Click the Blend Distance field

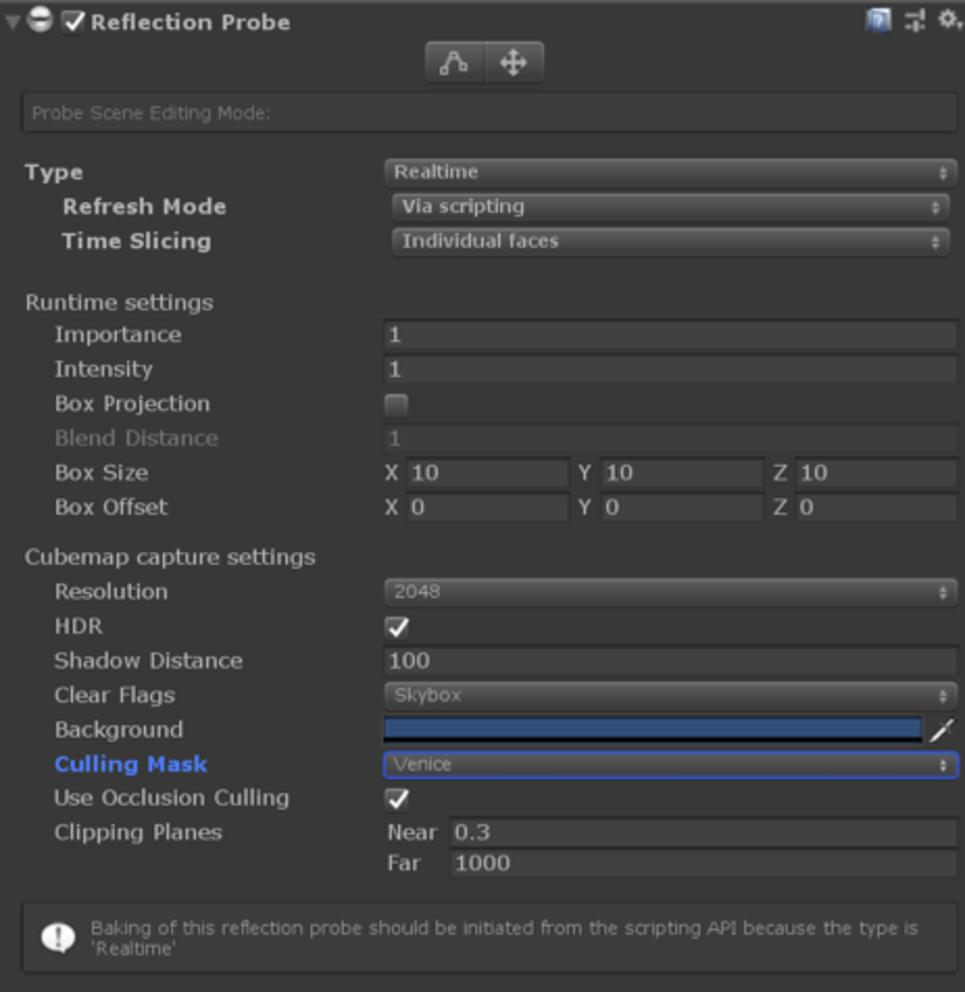(670, 438)
